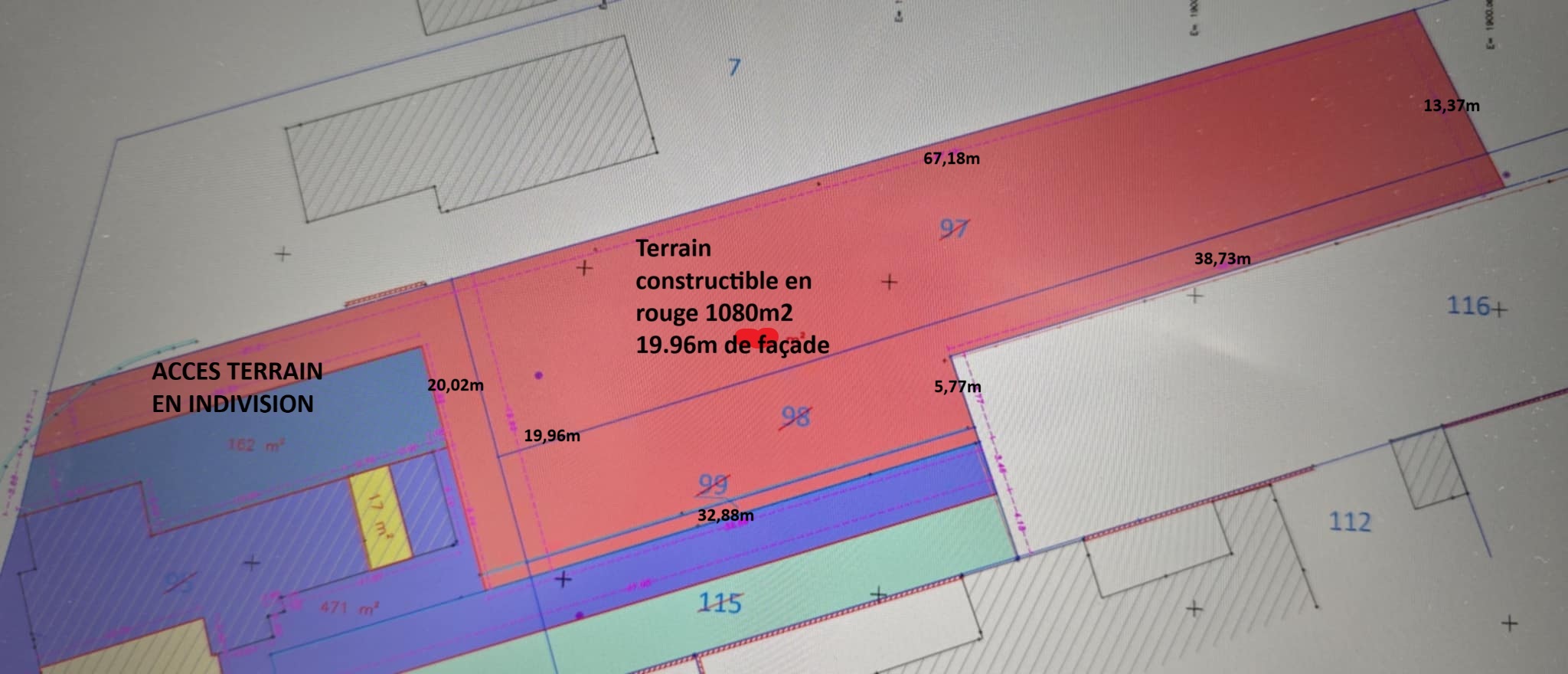Click the 32,88m bottom boundary measurement

(x=725, y=515)
